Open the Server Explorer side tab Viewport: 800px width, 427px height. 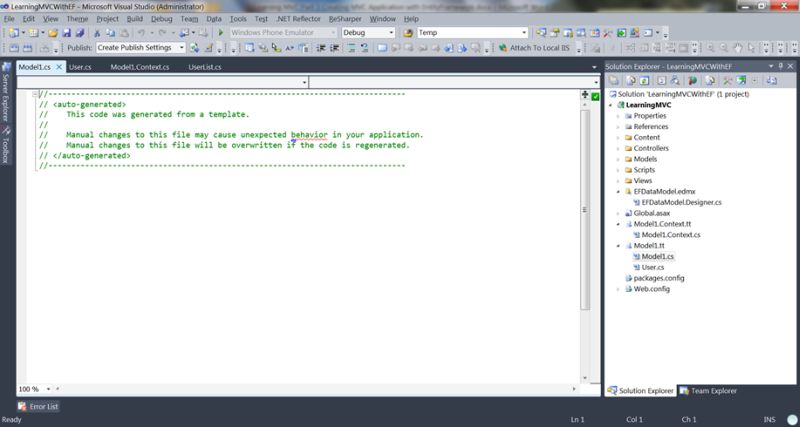point(6,91)
